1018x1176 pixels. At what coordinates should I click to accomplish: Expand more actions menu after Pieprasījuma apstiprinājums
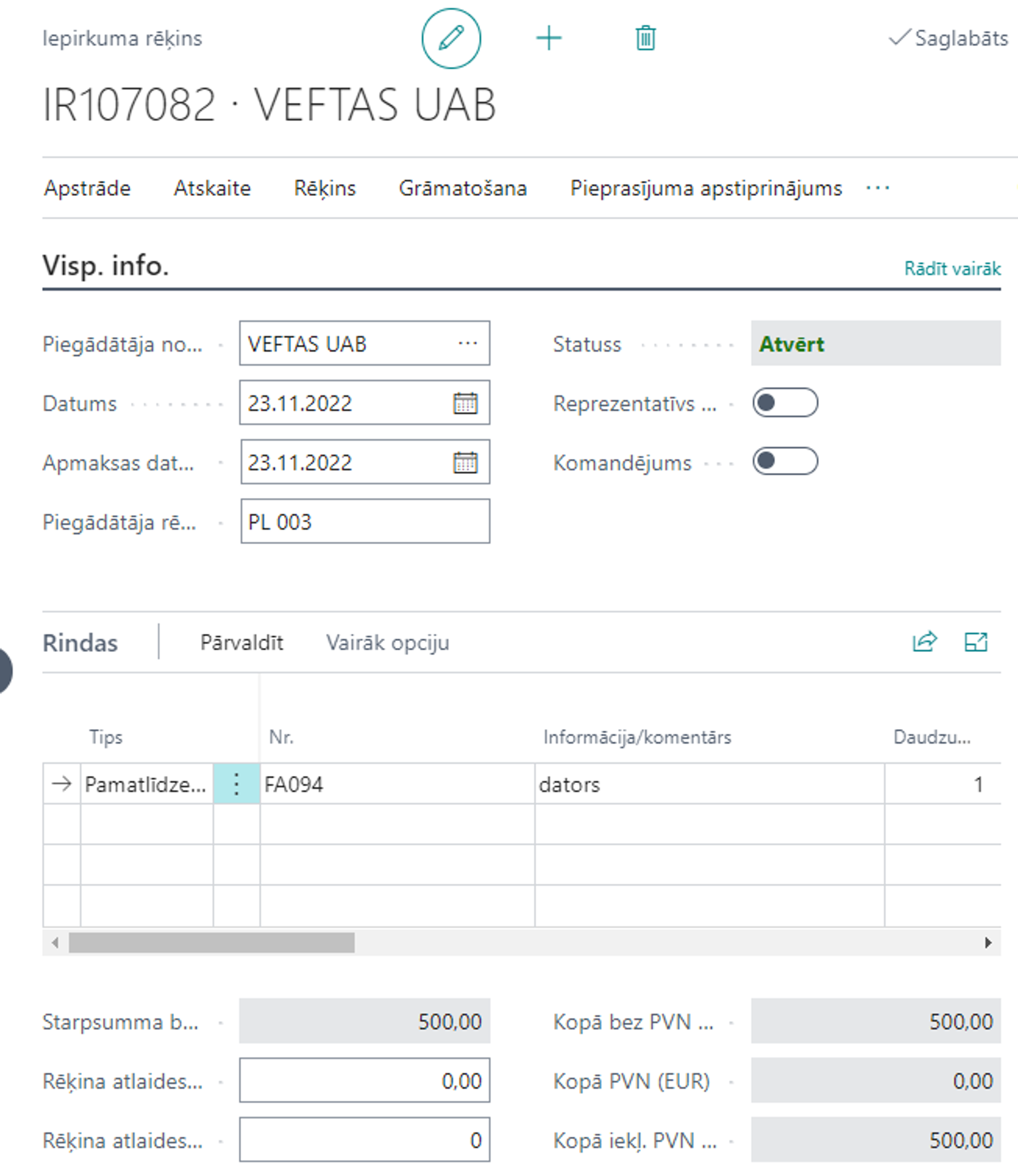coord(878,188)
